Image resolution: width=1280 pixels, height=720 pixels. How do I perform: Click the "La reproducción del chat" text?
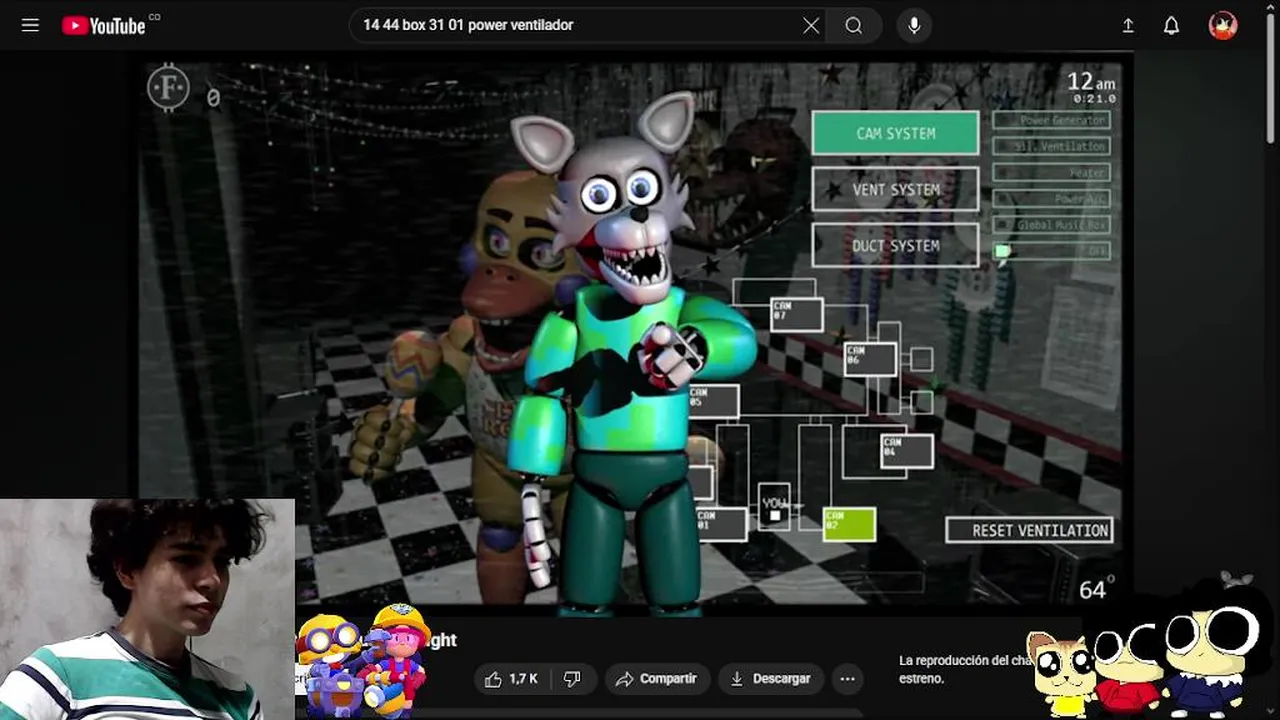(966, 661)
